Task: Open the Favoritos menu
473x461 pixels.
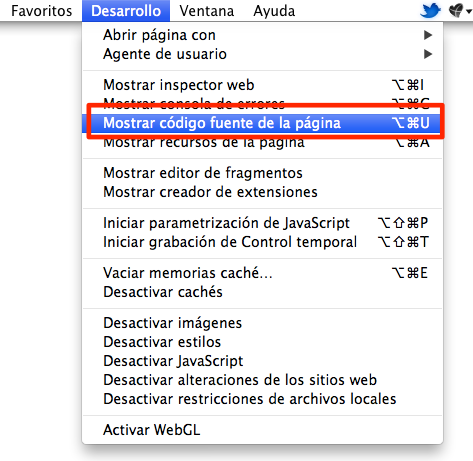Action: coord(41,11)
